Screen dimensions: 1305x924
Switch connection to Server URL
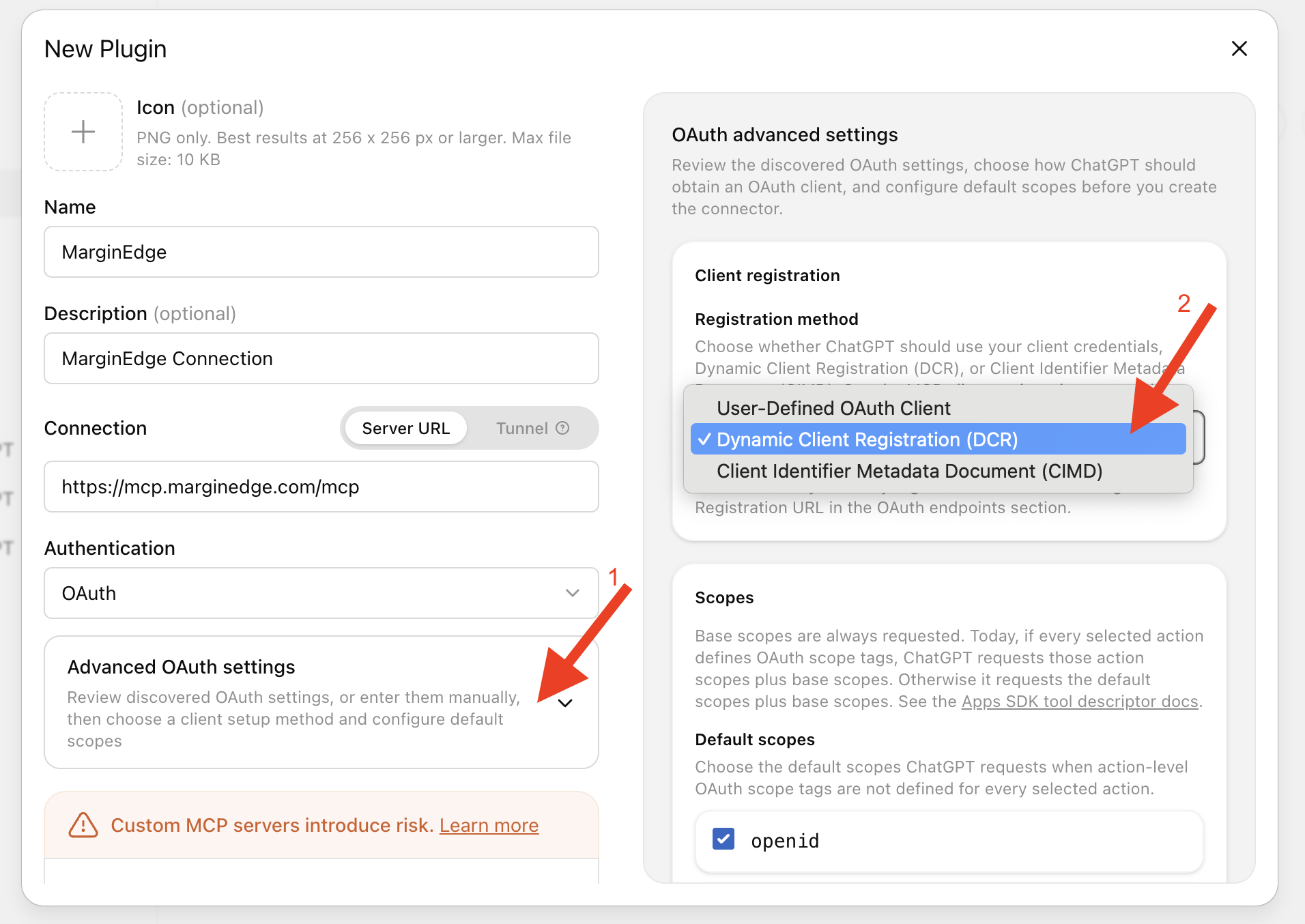406,428
